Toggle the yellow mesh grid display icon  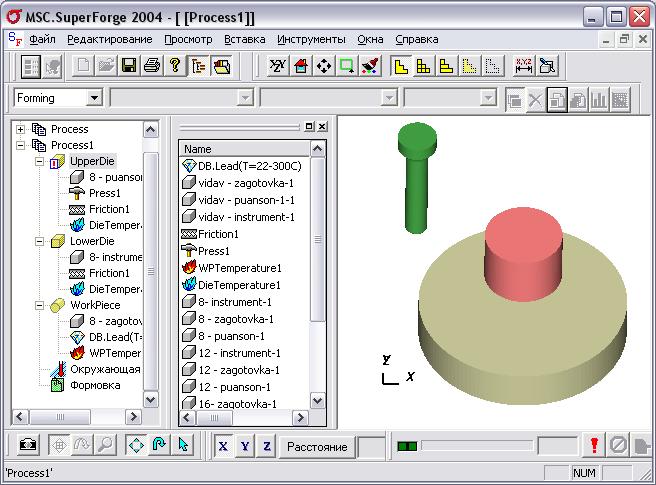click(x=423, y=66)
